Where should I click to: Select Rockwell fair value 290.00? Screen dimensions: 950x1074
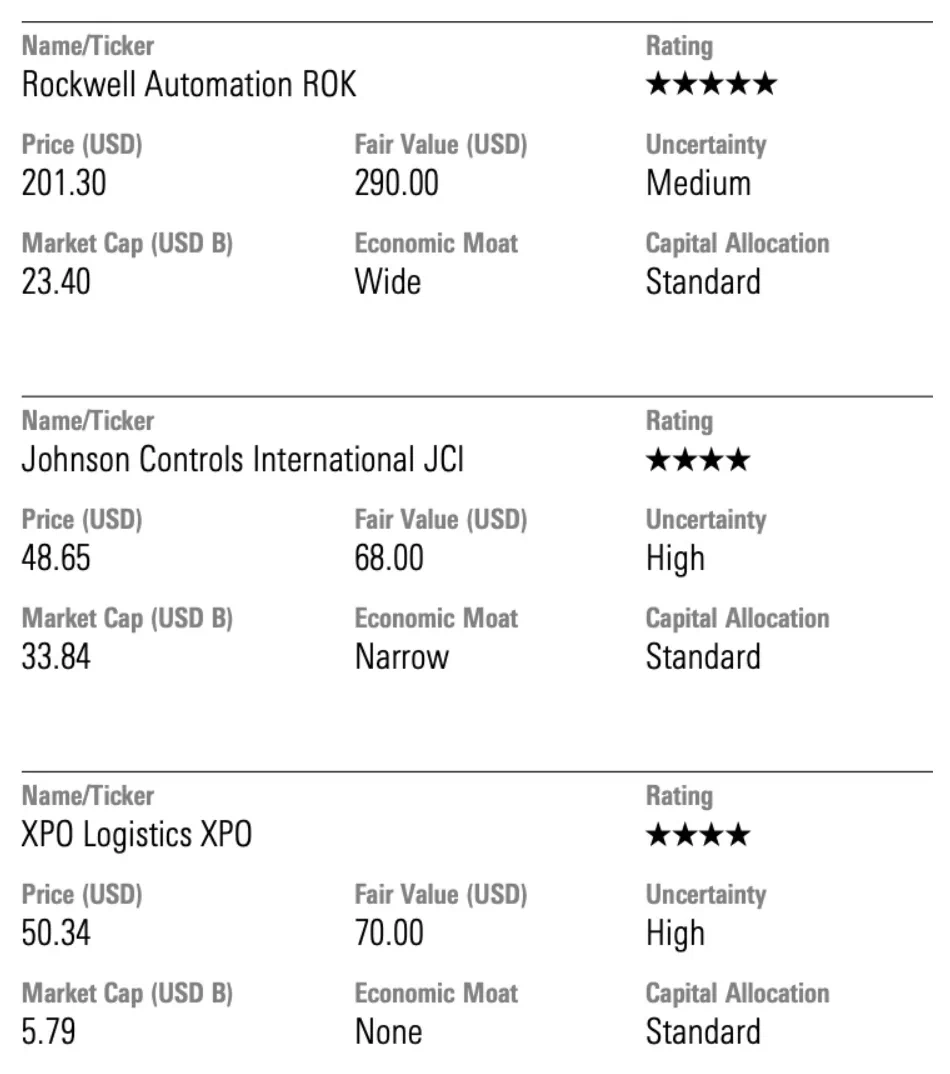click(397, 183)
